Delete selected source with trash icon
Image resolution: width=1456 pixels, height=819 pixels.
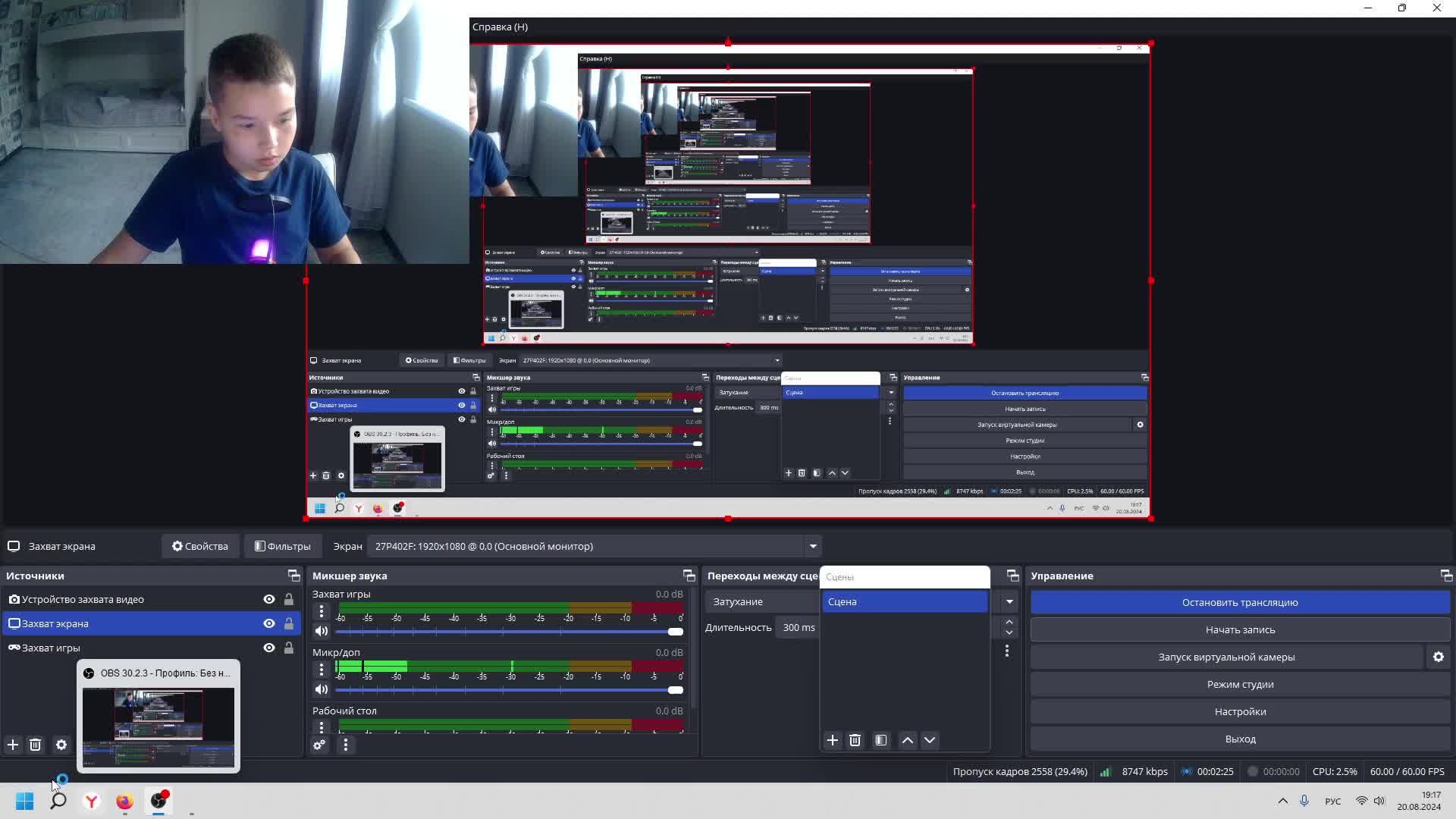[x=36, y=745]
